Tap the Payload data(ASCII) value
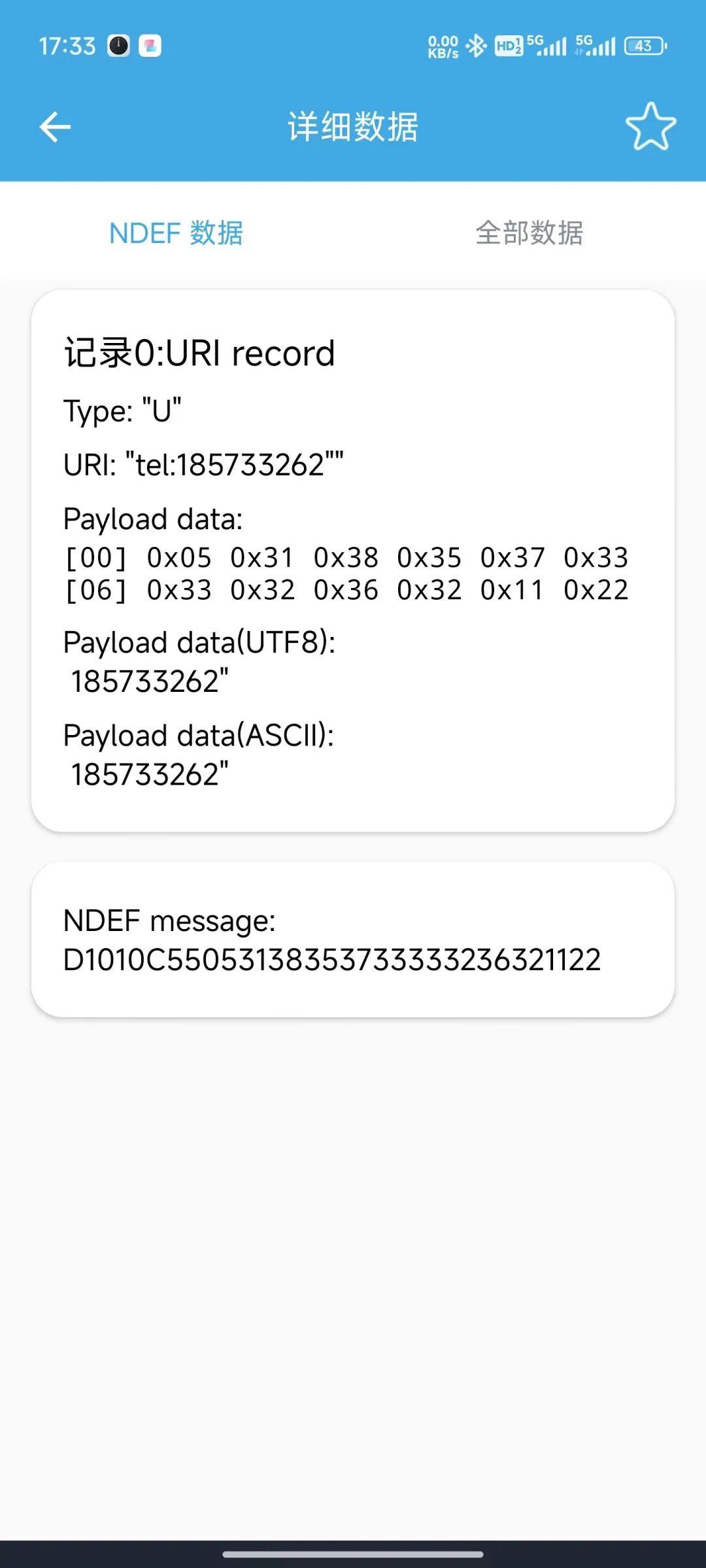706x1568 pixels. tap(150, 774)
